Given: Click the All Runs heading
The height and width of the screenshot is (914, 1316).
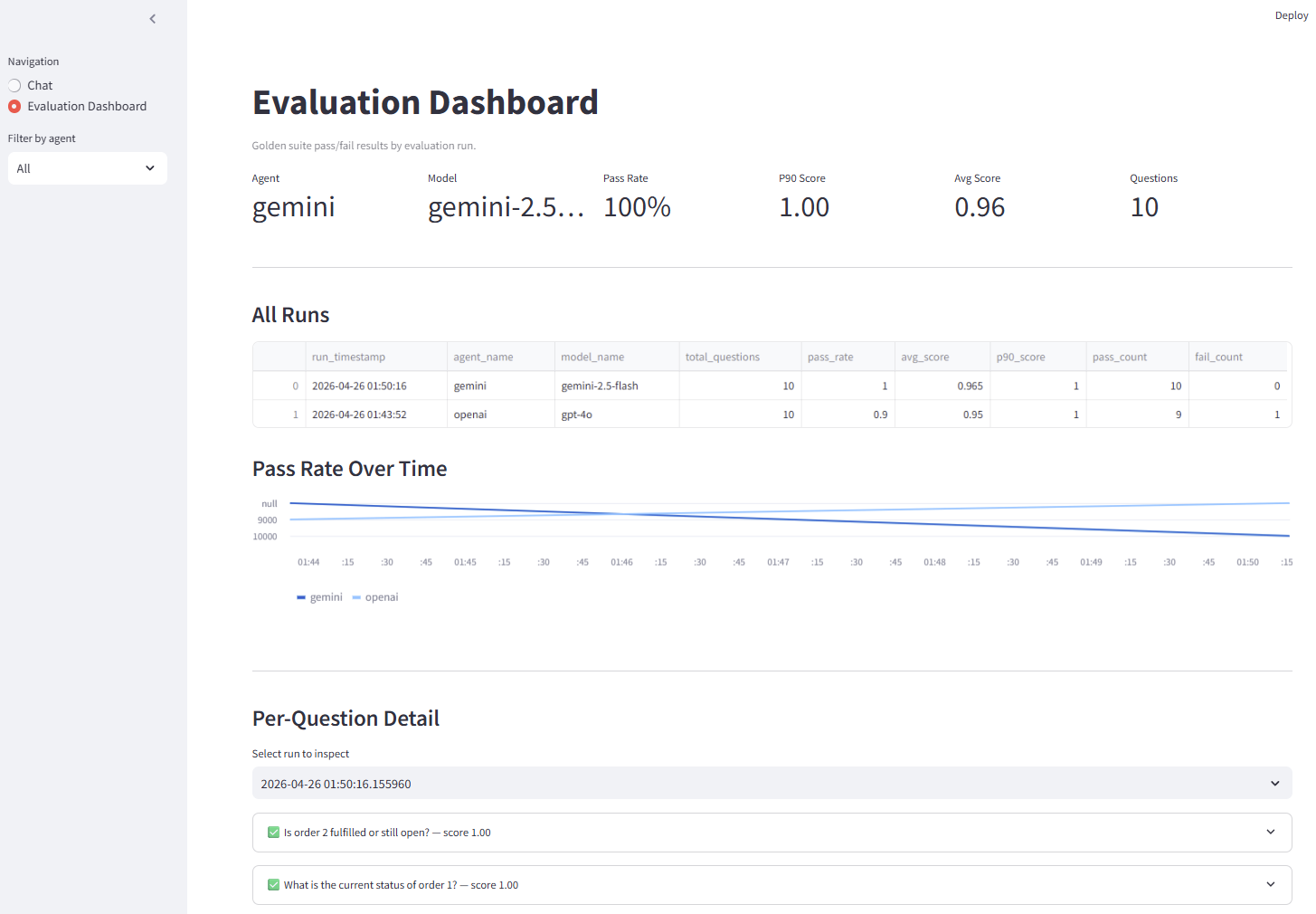Looking at the screenshot, I should tap(290, 315).
